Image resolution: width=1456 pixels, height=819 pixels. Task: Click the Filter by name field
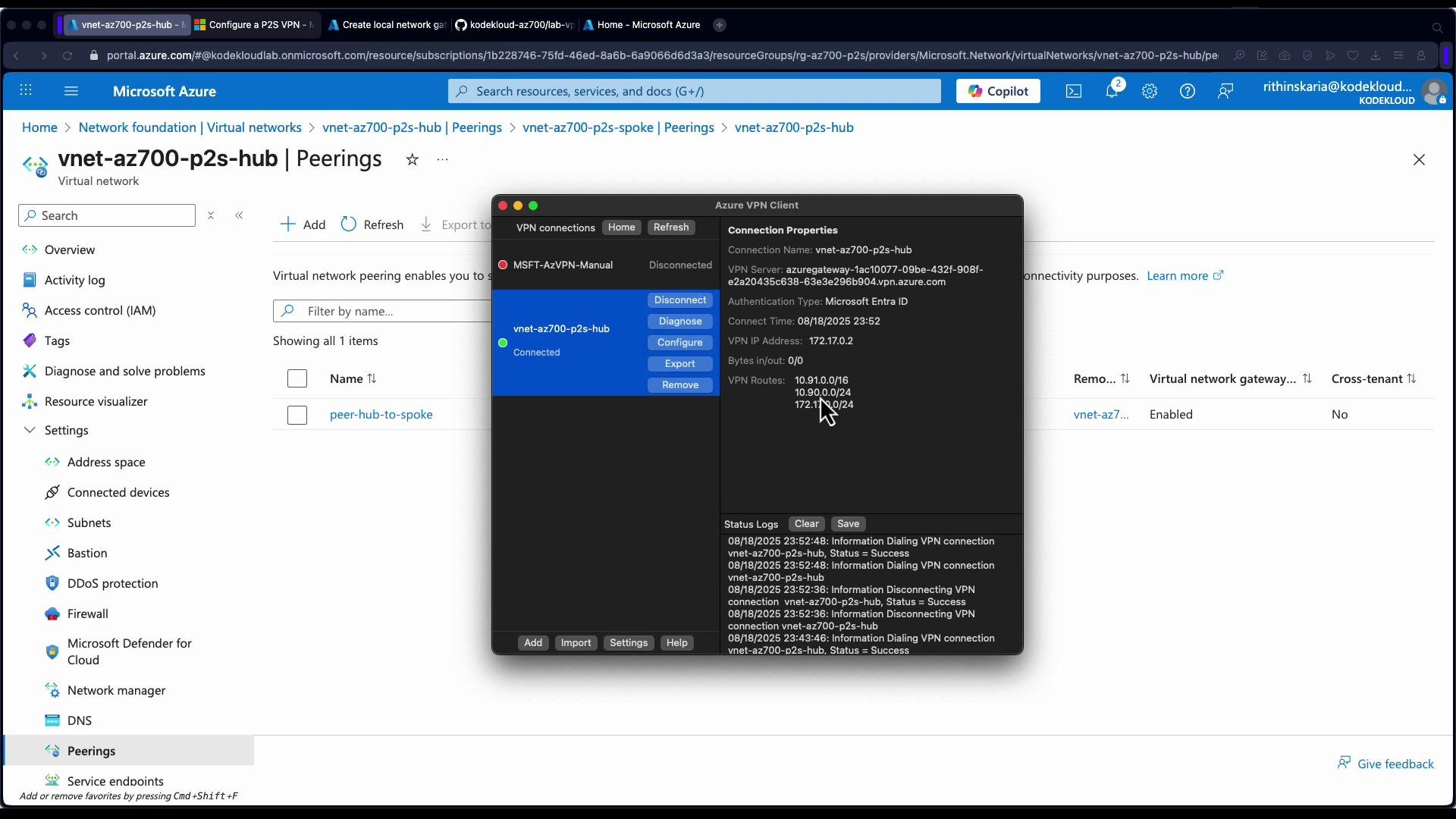point(382,311)
